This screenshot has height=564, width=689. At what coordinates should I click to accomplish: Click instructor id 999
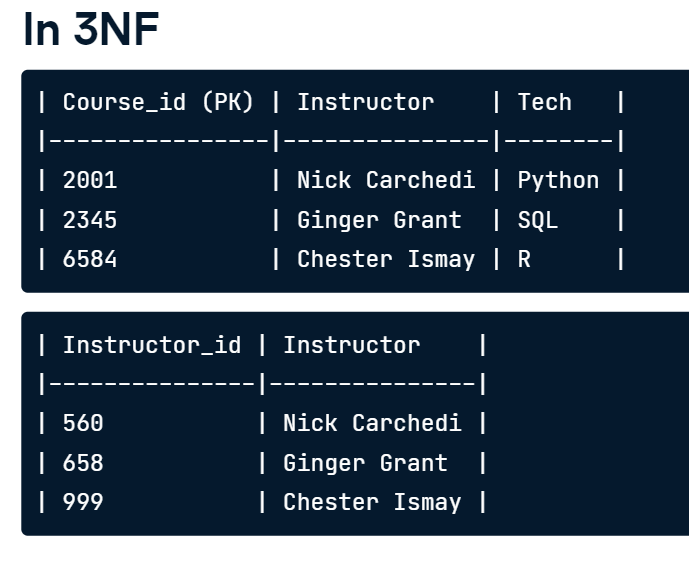click(x=83, y=502)
